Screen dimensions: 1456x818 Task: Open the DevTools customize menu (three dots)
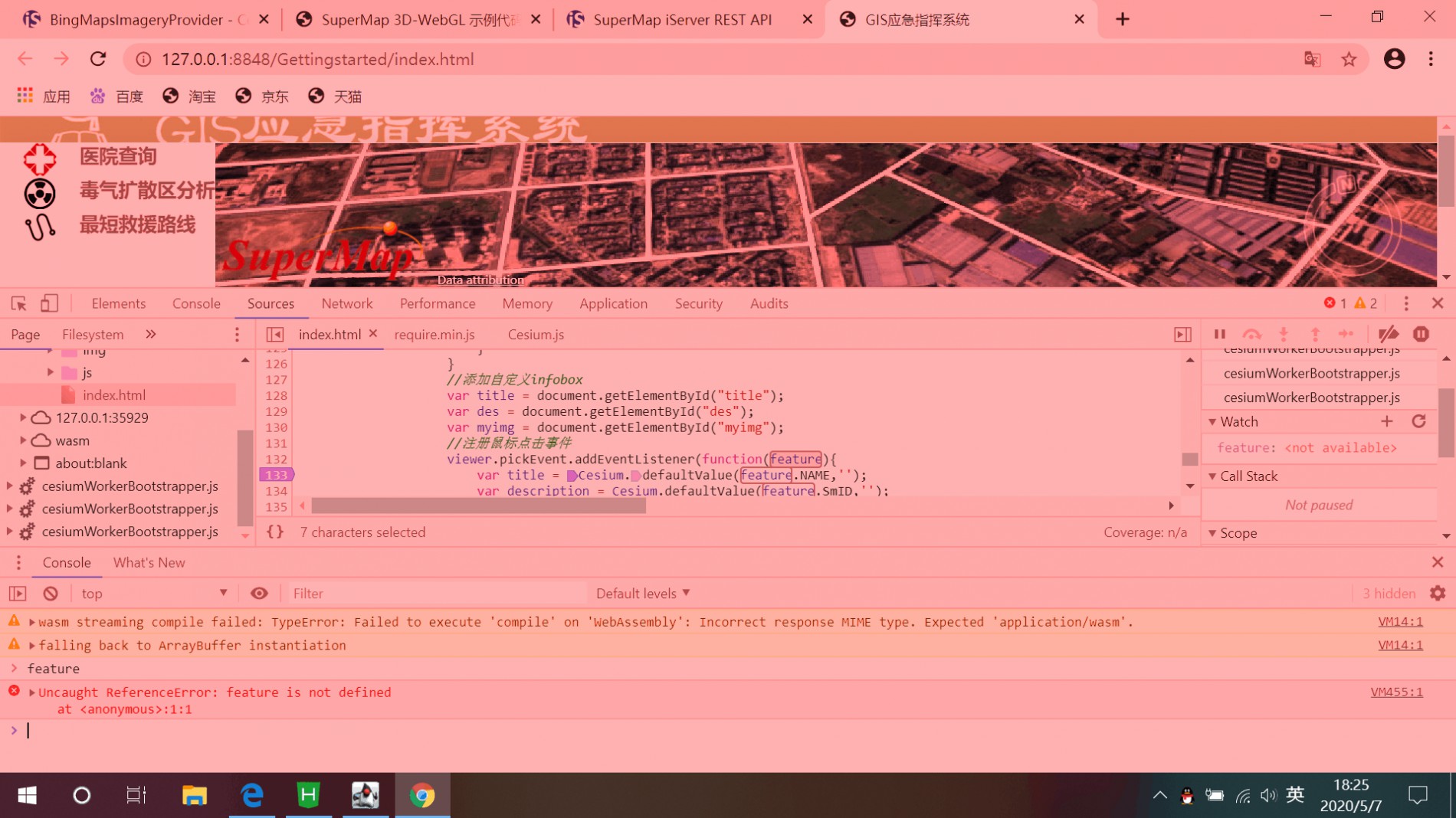coord(1405,303)
